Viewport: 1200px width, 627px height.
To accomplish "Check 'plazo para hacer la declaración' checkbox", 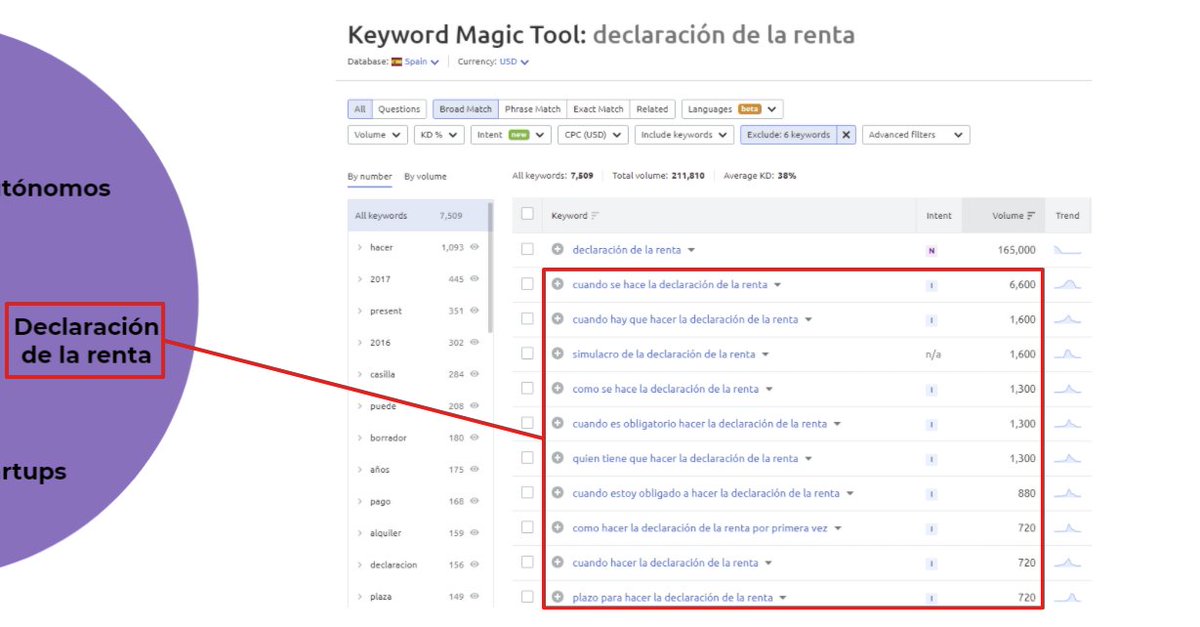I will [527, 597].
